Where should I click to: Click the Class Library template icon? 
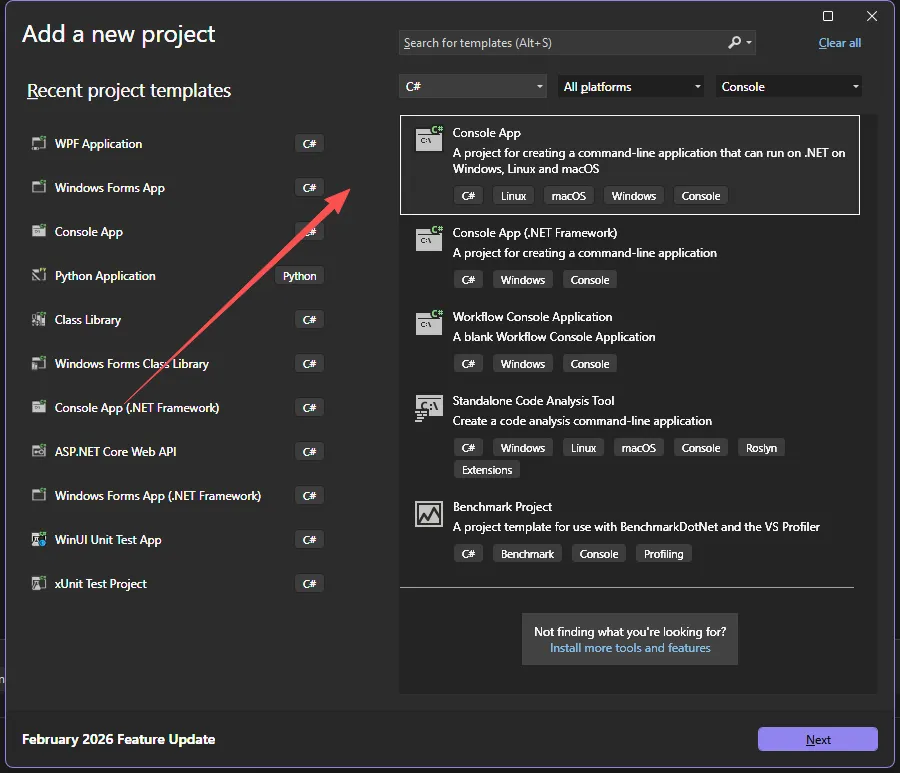(x=39, y=320)
